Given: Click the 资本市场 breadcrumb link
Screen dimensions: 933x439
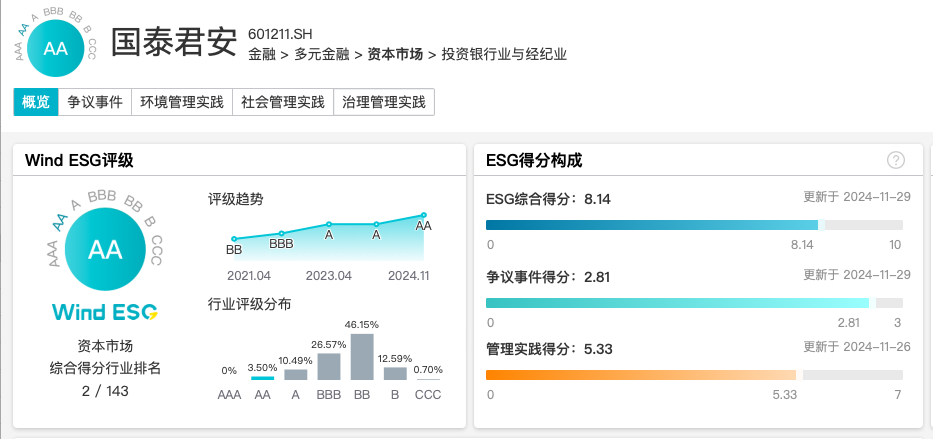Looking at the screenshot, I should tap(395, 55).
